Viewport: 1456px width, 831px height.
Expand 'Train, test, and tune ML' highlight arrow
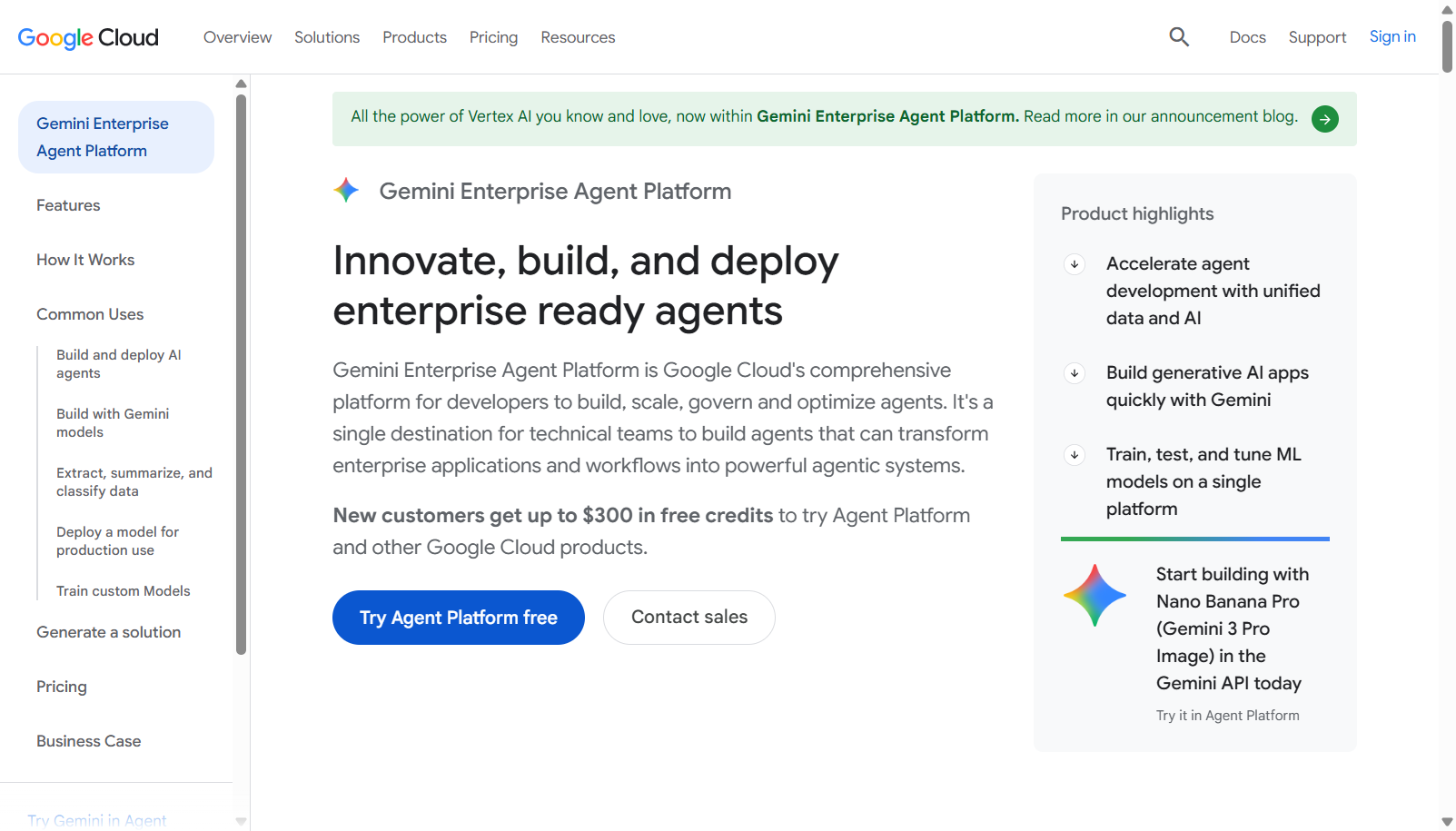pyautogui.click(x=1075, y=455)
